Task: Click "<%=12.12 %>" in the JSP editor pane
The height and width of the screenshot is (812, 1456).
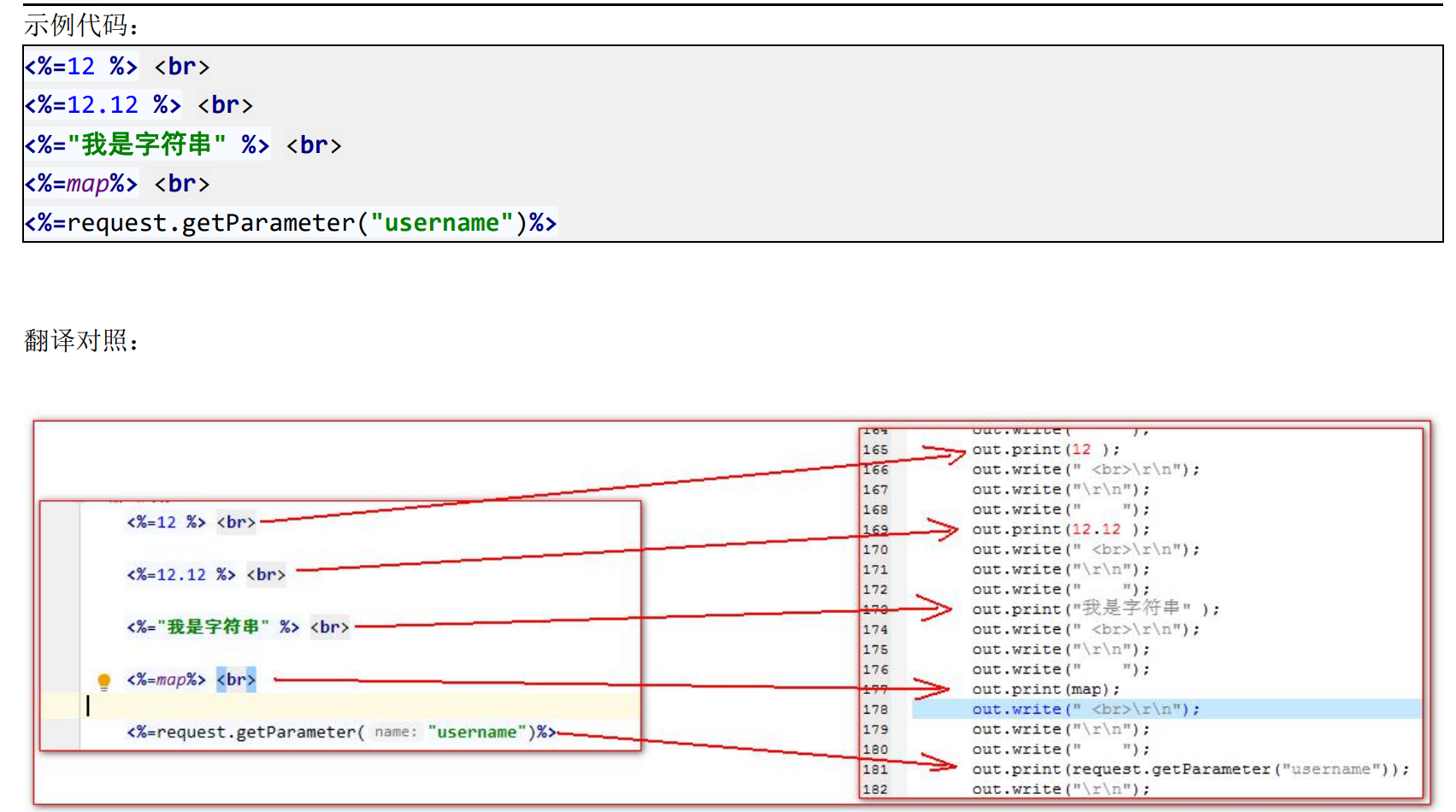Action: 180,574
